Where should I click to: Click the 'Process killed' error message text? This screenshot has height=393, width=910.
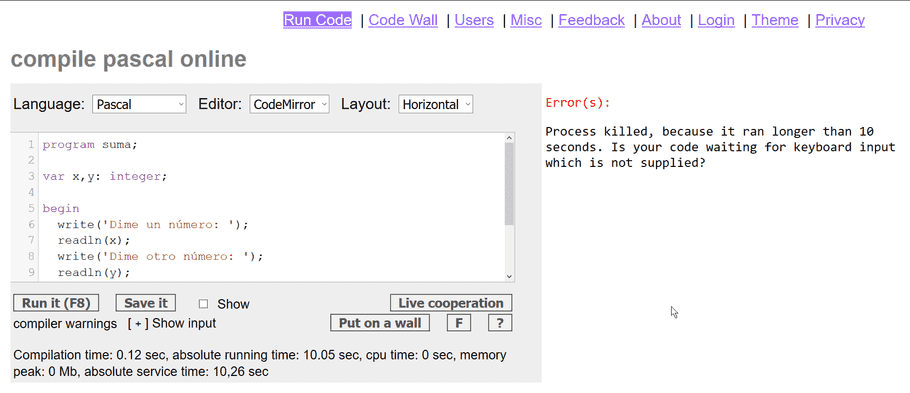pos(720,147)
